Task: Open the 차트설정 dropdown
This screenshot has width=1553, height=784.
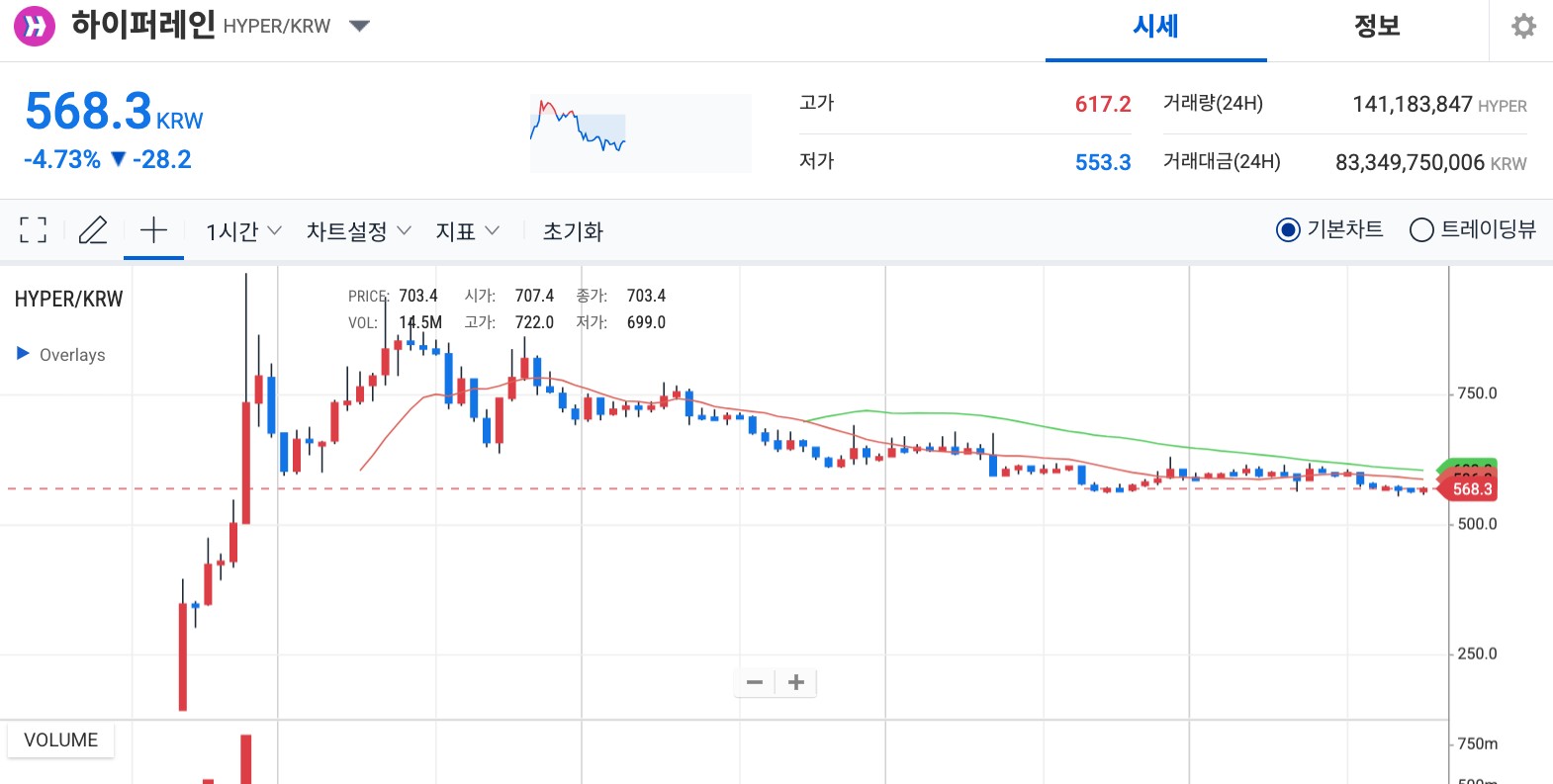Action: pos(358,231)
